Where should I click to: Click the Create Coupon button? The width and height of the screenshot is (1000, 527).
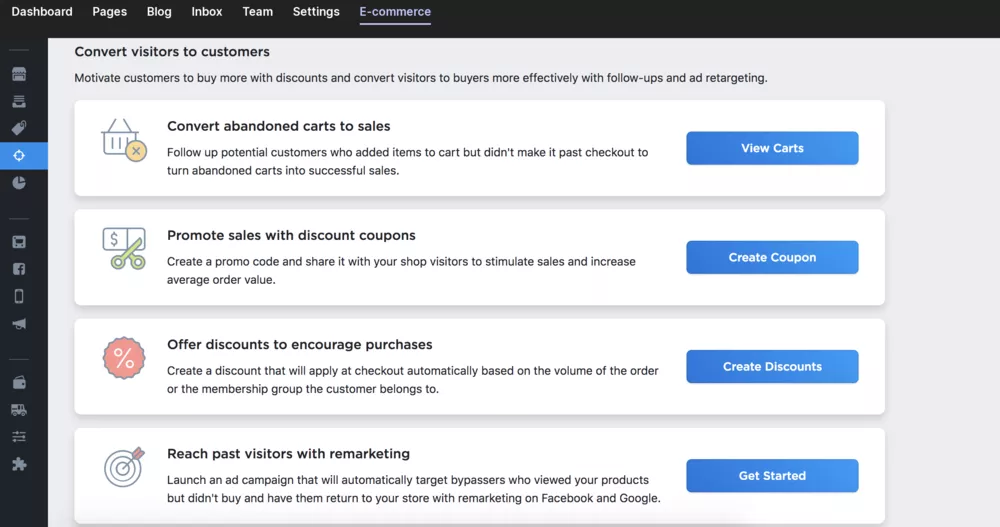click(x=772, y=257)
